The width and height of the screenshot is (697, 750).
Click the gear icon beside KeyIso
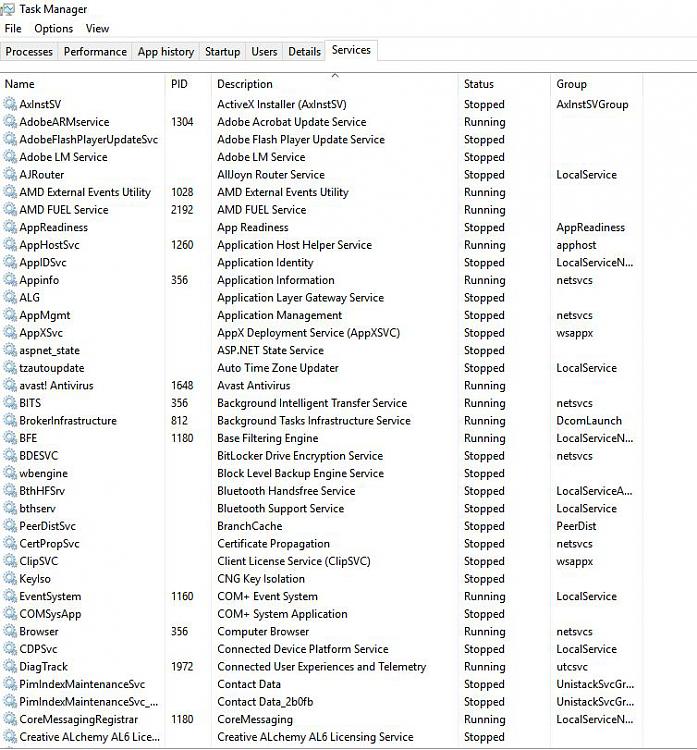[x=10, y=579]
